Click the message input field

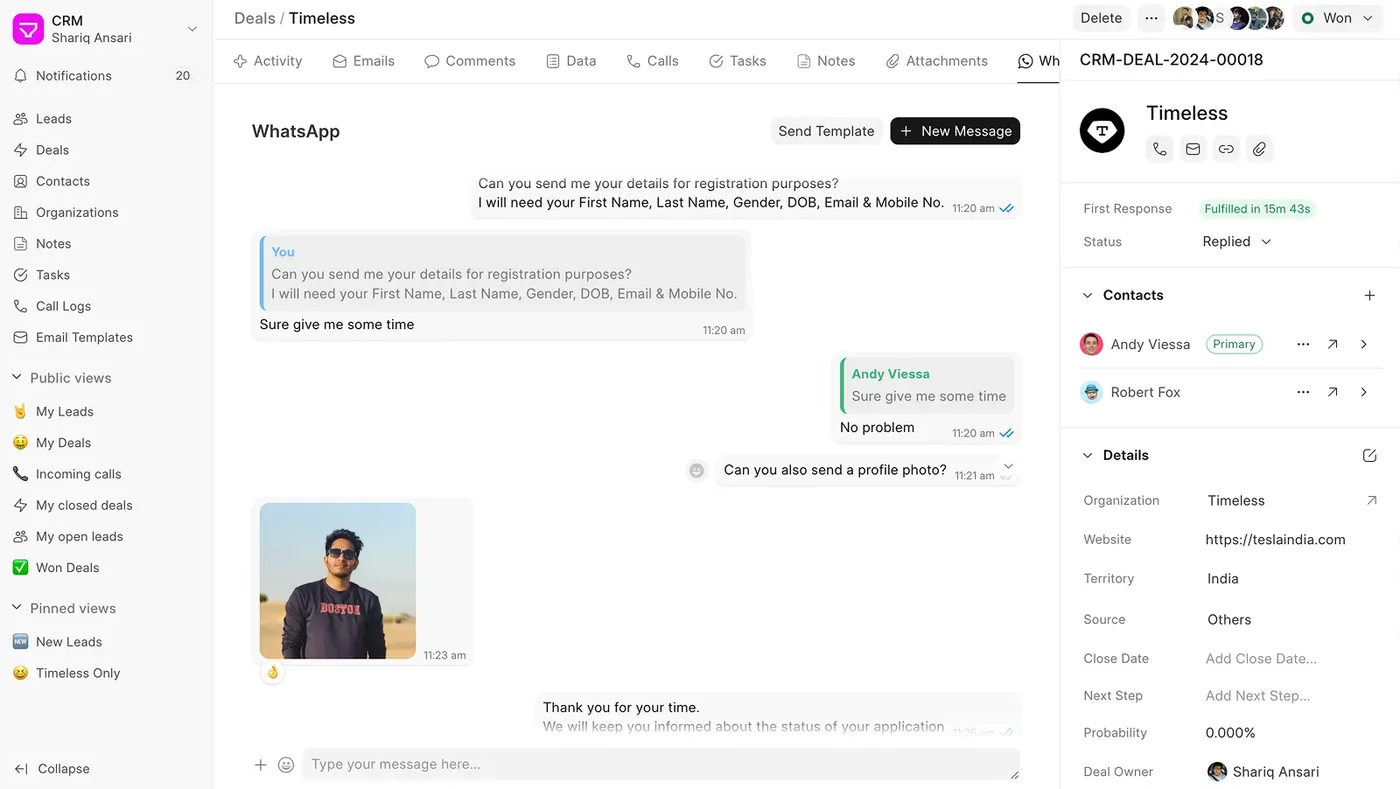pyautogui.click(x=661, y=764)
